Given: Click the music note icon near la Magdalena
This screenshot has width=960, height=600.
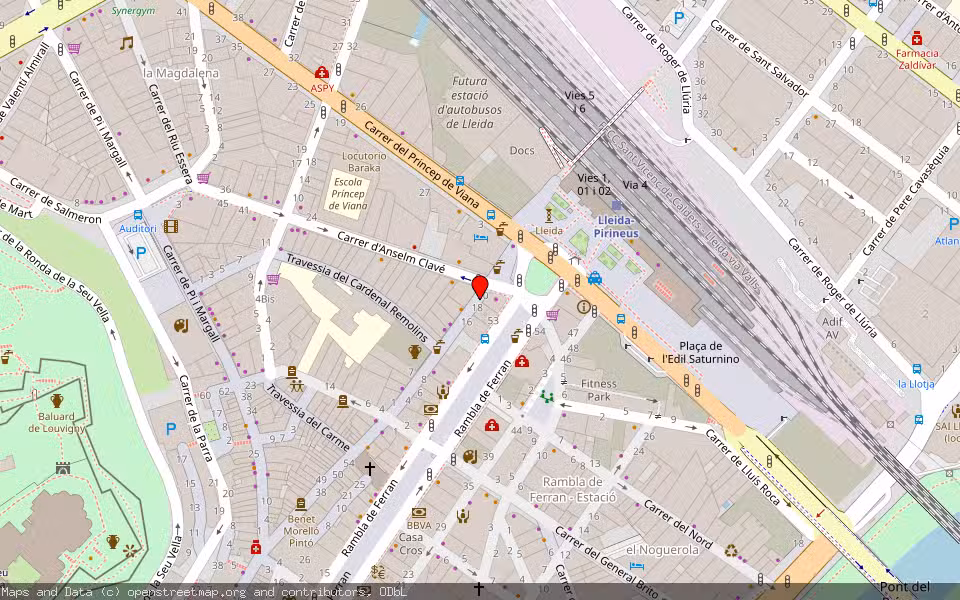Looking at the screenshot, I should coord(125,44).
